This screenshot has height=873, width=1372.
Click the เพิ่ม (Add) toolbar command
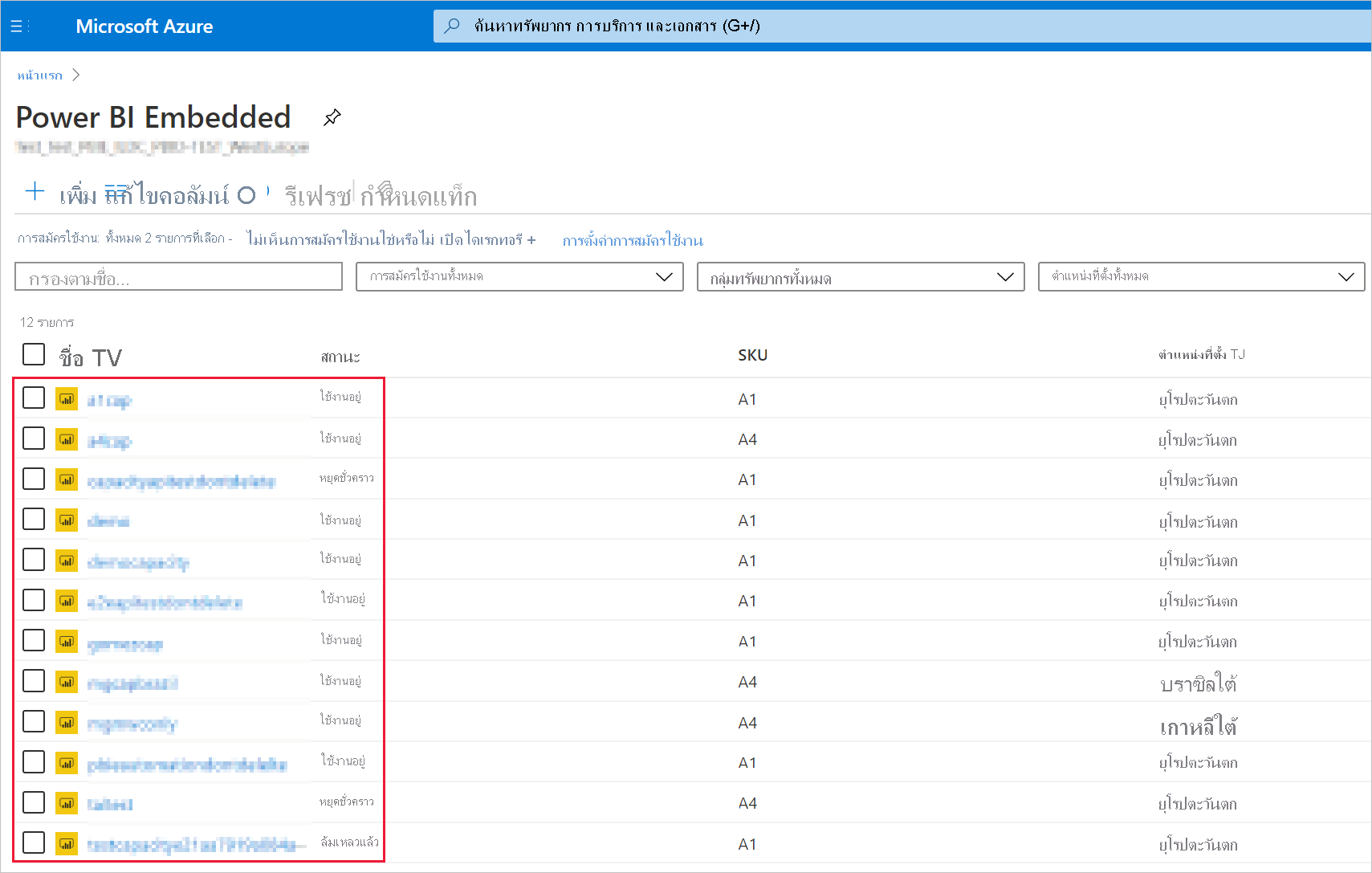[78, 195]
